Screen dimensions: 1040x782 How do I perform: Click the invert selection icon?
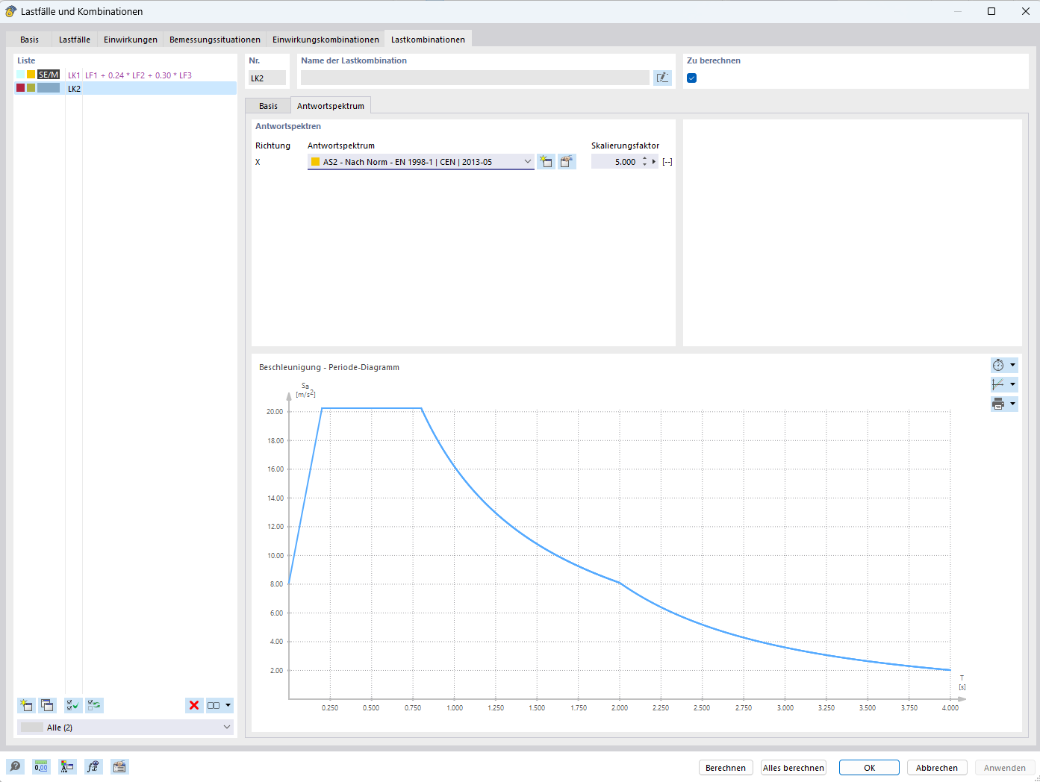[94, 705]
